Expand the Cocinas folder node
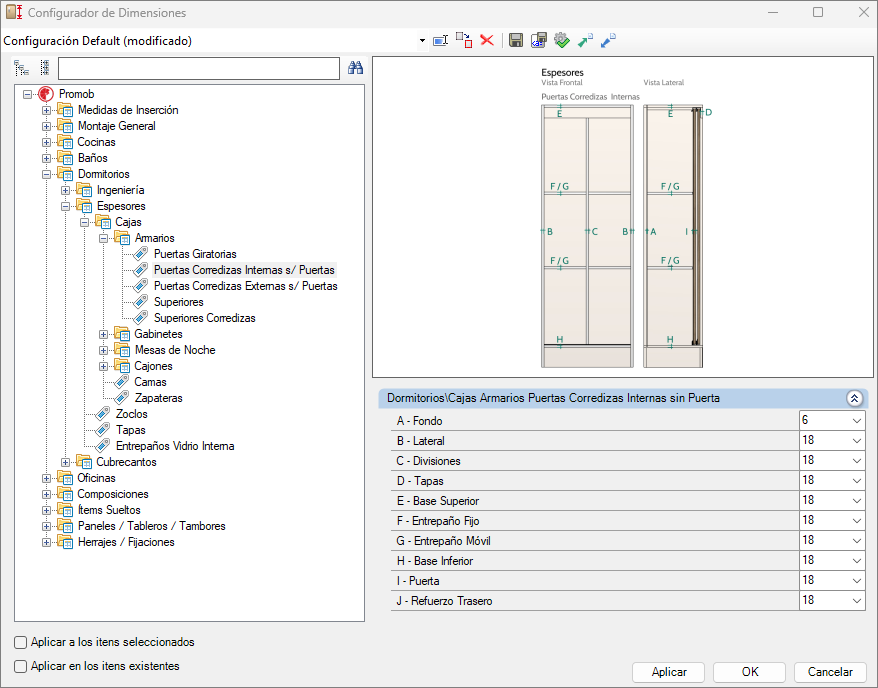Image resolution: width=878 pixels, height=688 pixels. tap(46, 142)
